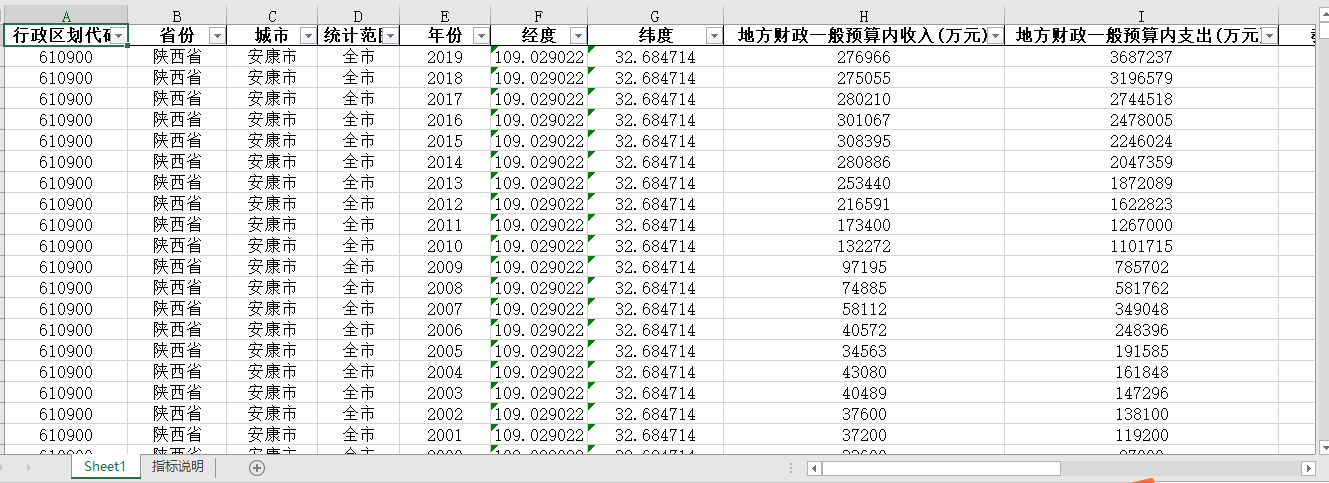This screenshot has height=483, width=1329.
Task: Select expenditure cell 2047359
Action: (1141, 162)
